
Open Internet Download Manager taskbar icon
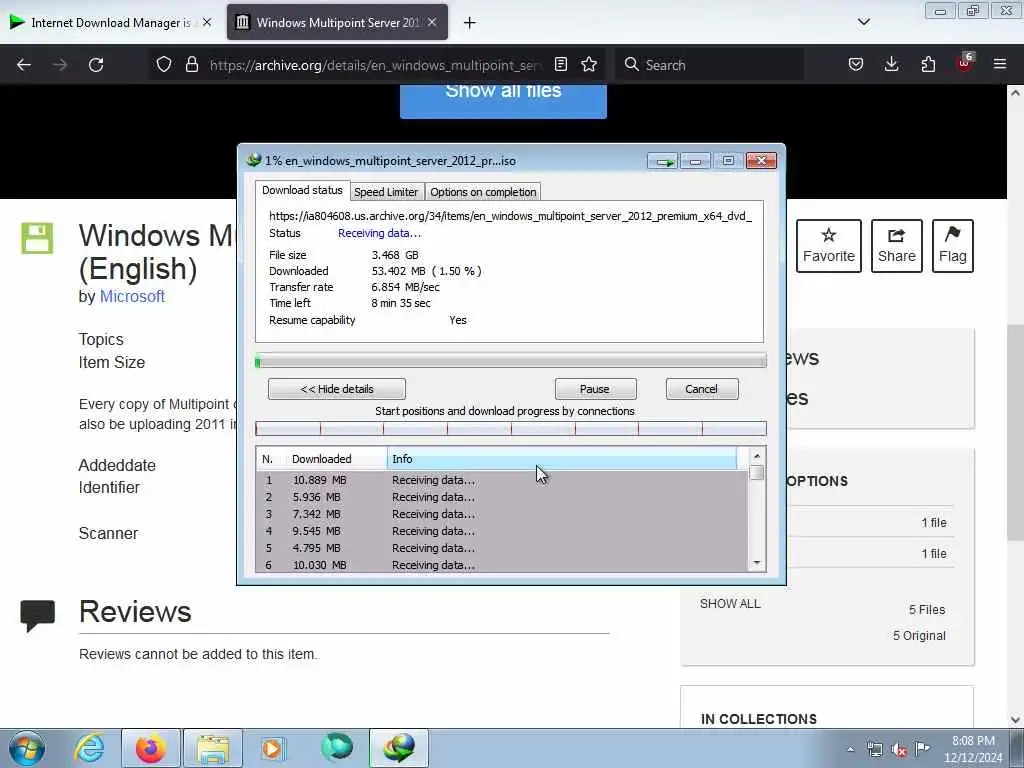(x=399, y=748)
